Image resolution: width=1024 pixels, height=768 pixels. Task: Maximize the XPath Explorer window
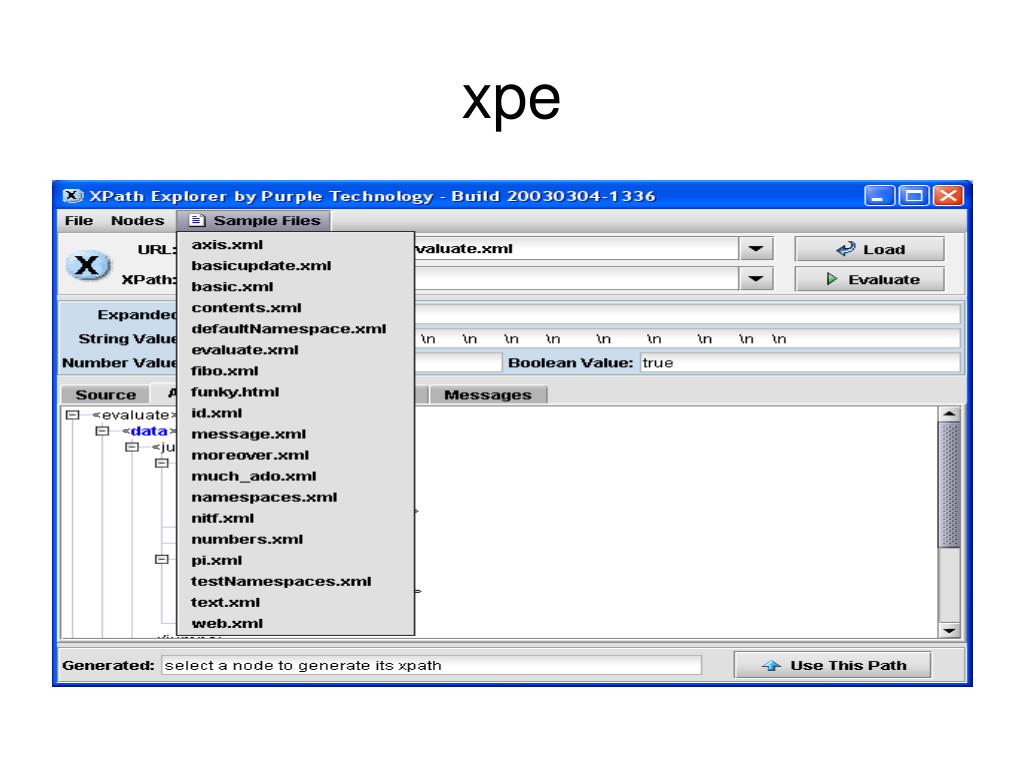coord(914,196)
